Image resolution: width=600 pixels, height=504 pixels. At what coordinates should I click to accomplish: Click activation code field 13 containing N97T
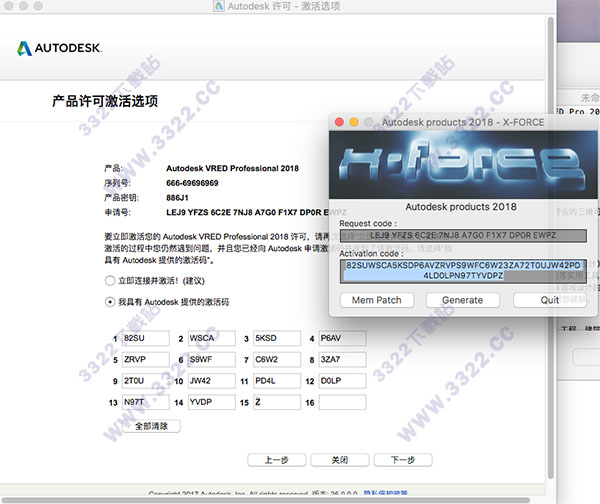(x=145, y=403)
